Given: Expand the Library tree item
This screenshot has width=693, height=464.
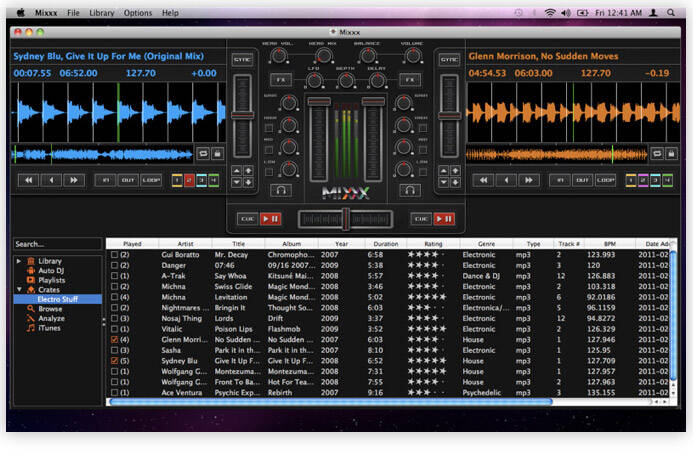Looking at the screenshot, I should [x=19, y=261].
